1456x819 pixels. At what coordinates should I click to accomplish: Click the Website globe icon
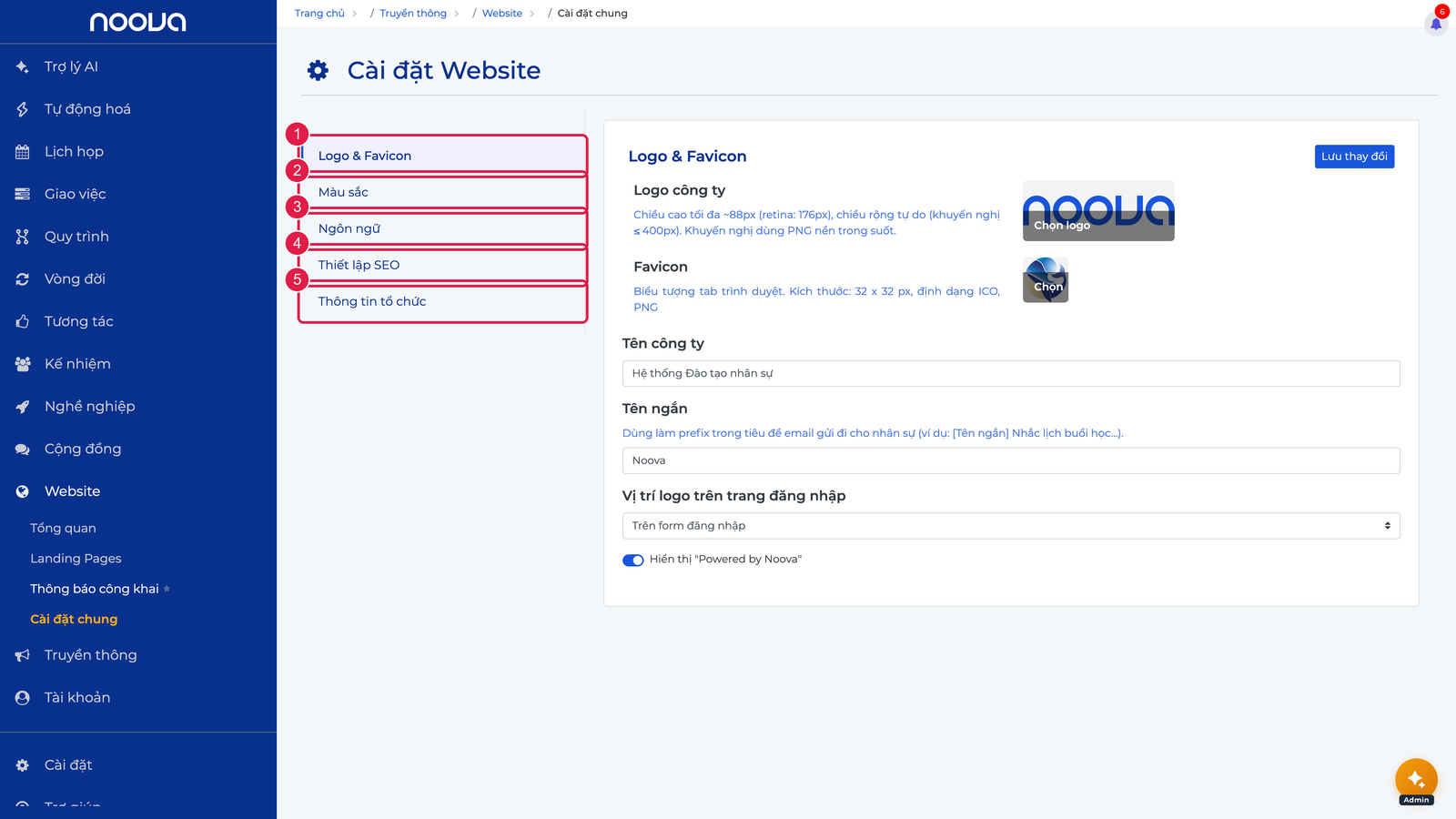22,491
